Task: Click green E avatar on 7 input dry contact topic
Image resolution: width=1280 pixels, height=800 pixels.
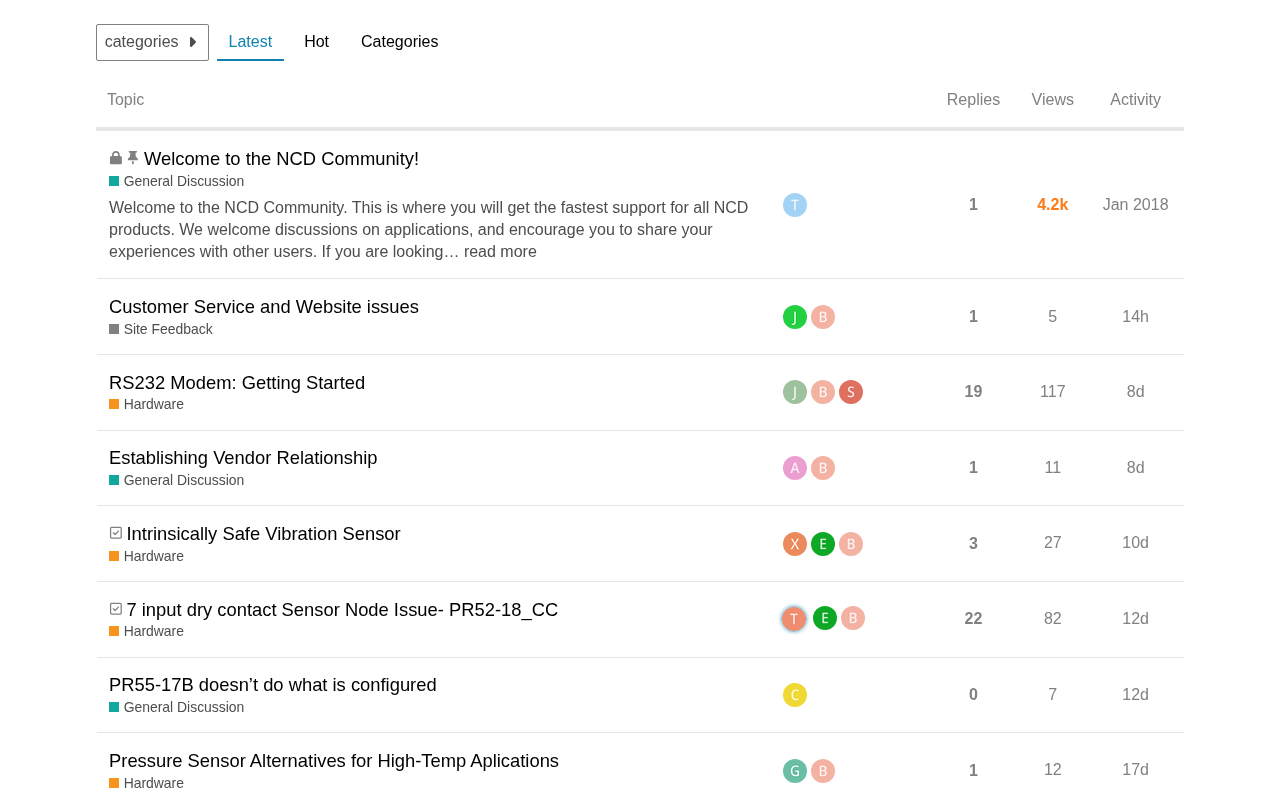Action: [825, 618]
